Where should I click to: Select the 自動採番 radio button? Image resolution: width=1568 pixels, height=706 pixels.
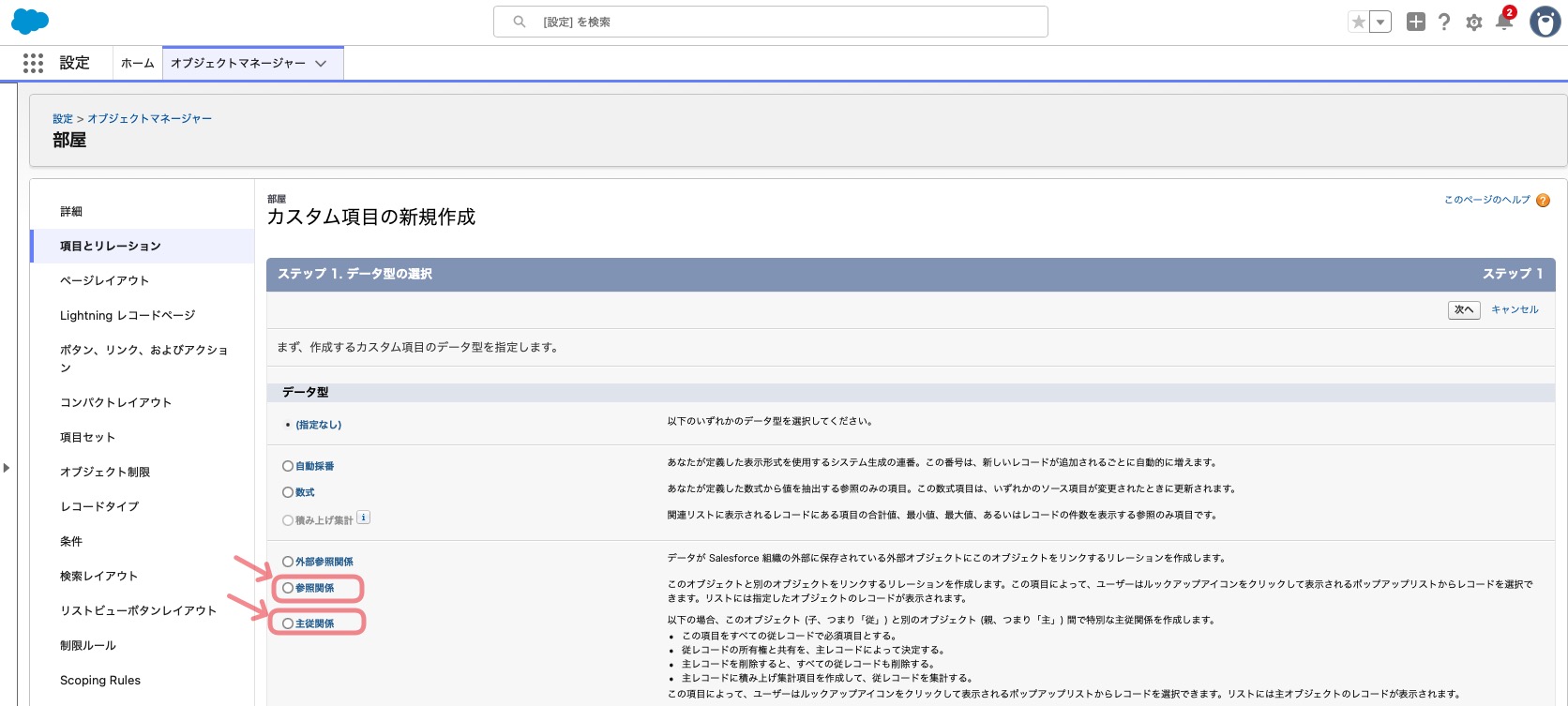click(288, 466)
